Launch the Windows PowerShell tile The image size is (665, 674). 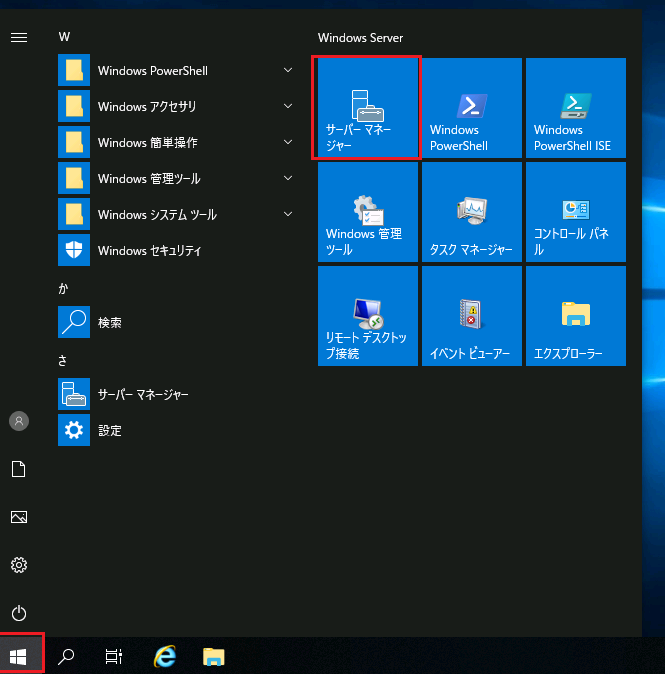click(471, 108)
